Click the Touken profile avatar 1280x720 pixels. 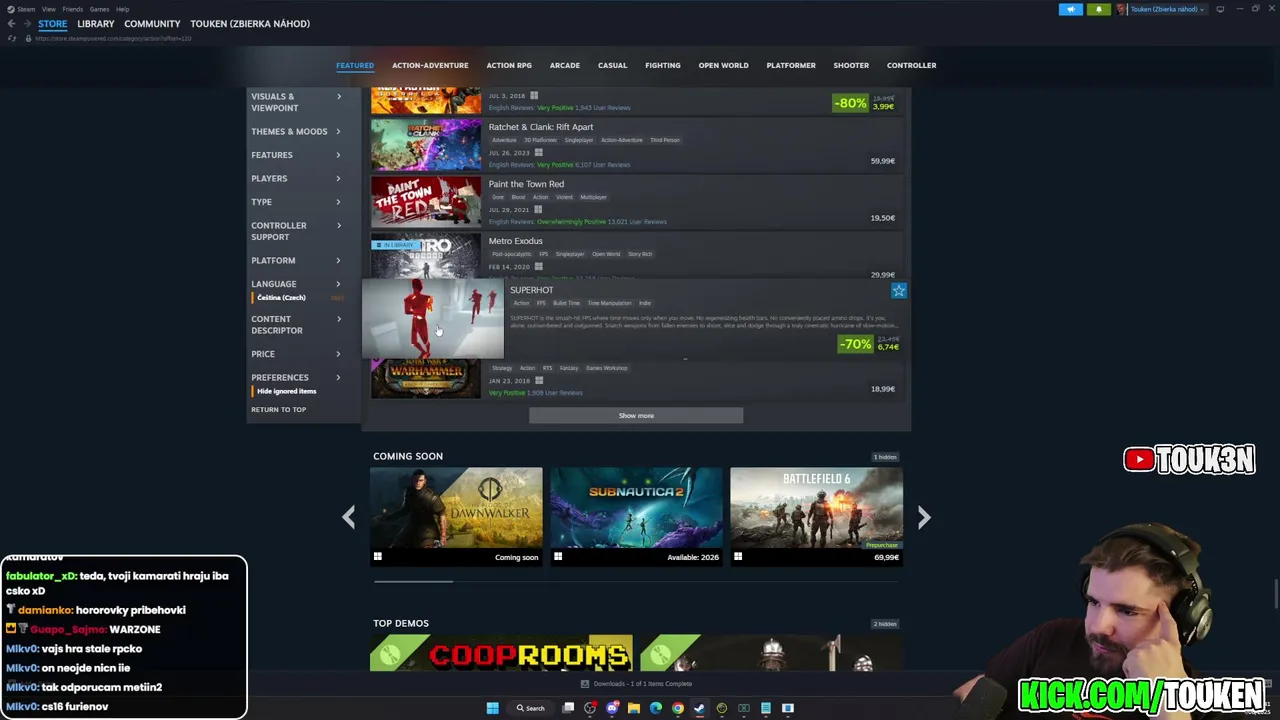point(1122,9)
